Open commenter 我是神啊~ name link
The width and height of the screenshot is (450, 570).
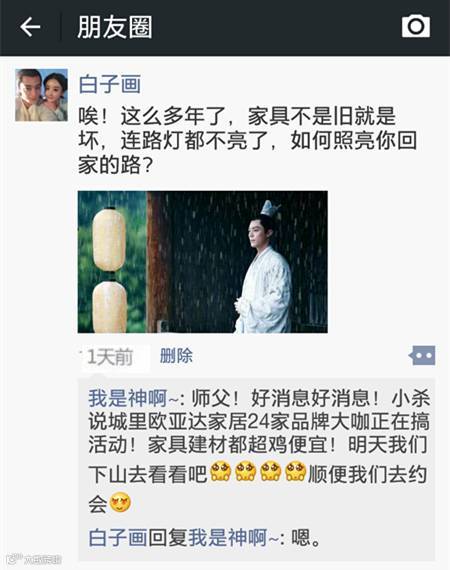(134, 398)
